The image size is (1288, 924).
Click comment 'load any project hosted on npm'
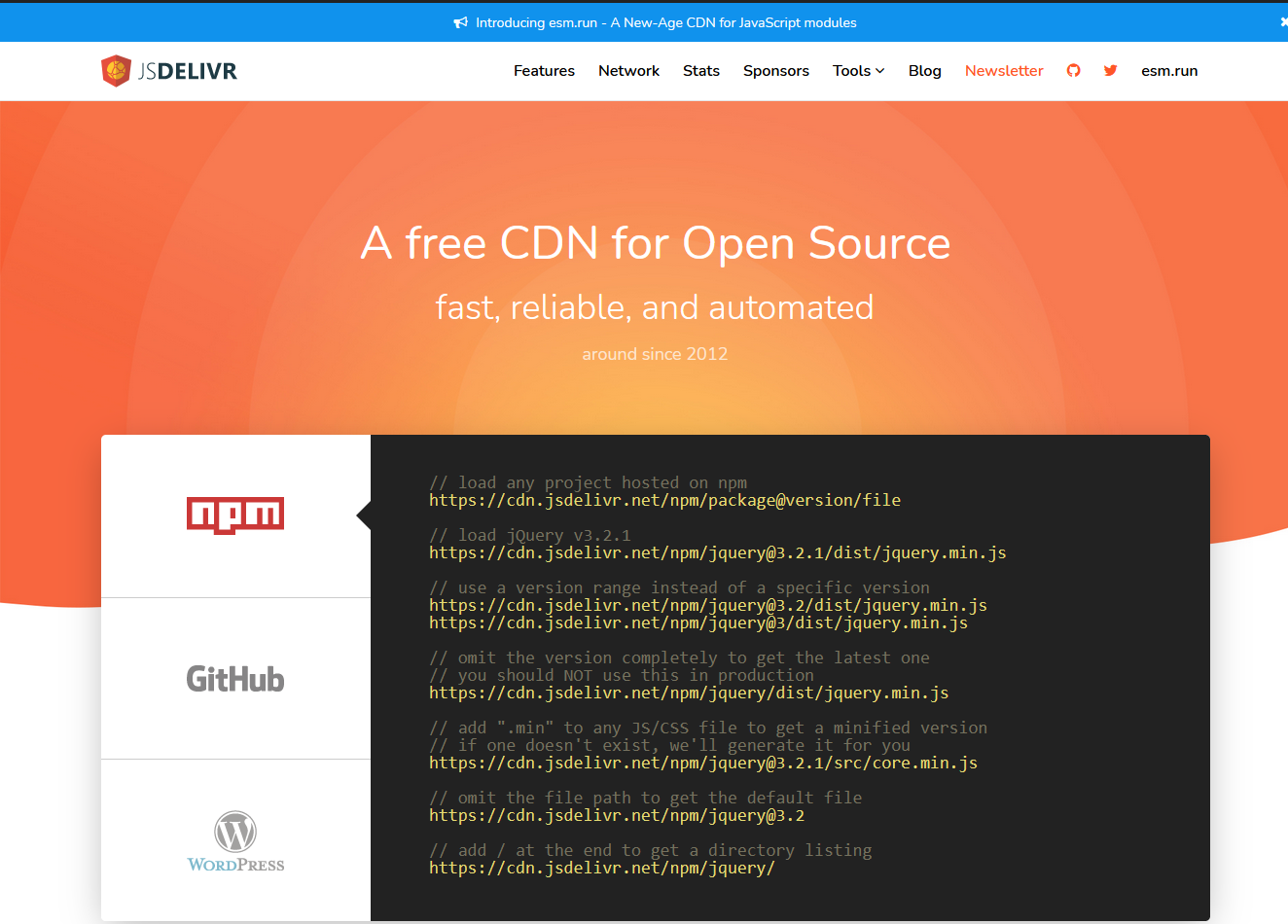(589, 482)
